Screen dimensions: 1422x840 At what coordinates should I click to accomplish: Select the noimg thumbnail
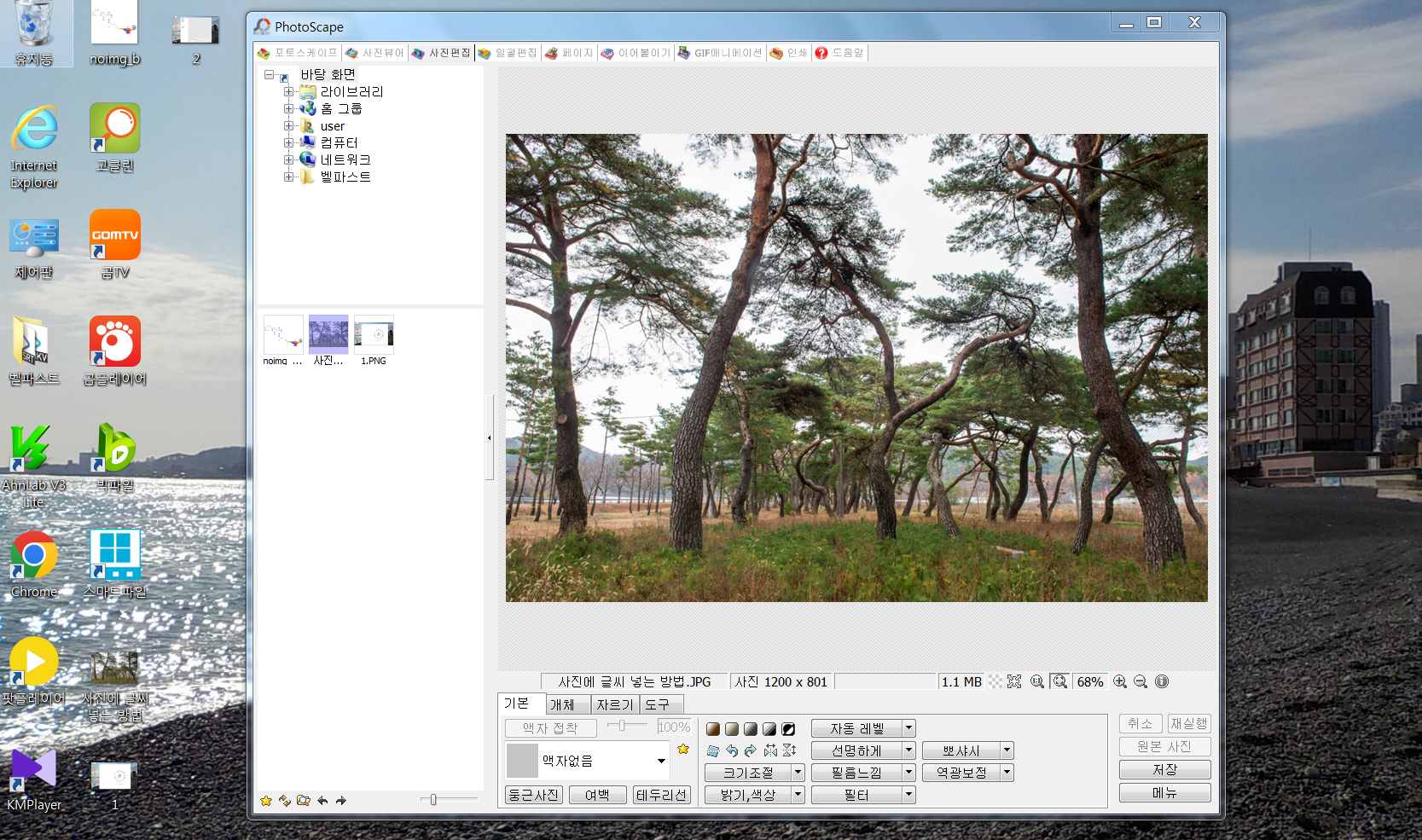point(283,340)
